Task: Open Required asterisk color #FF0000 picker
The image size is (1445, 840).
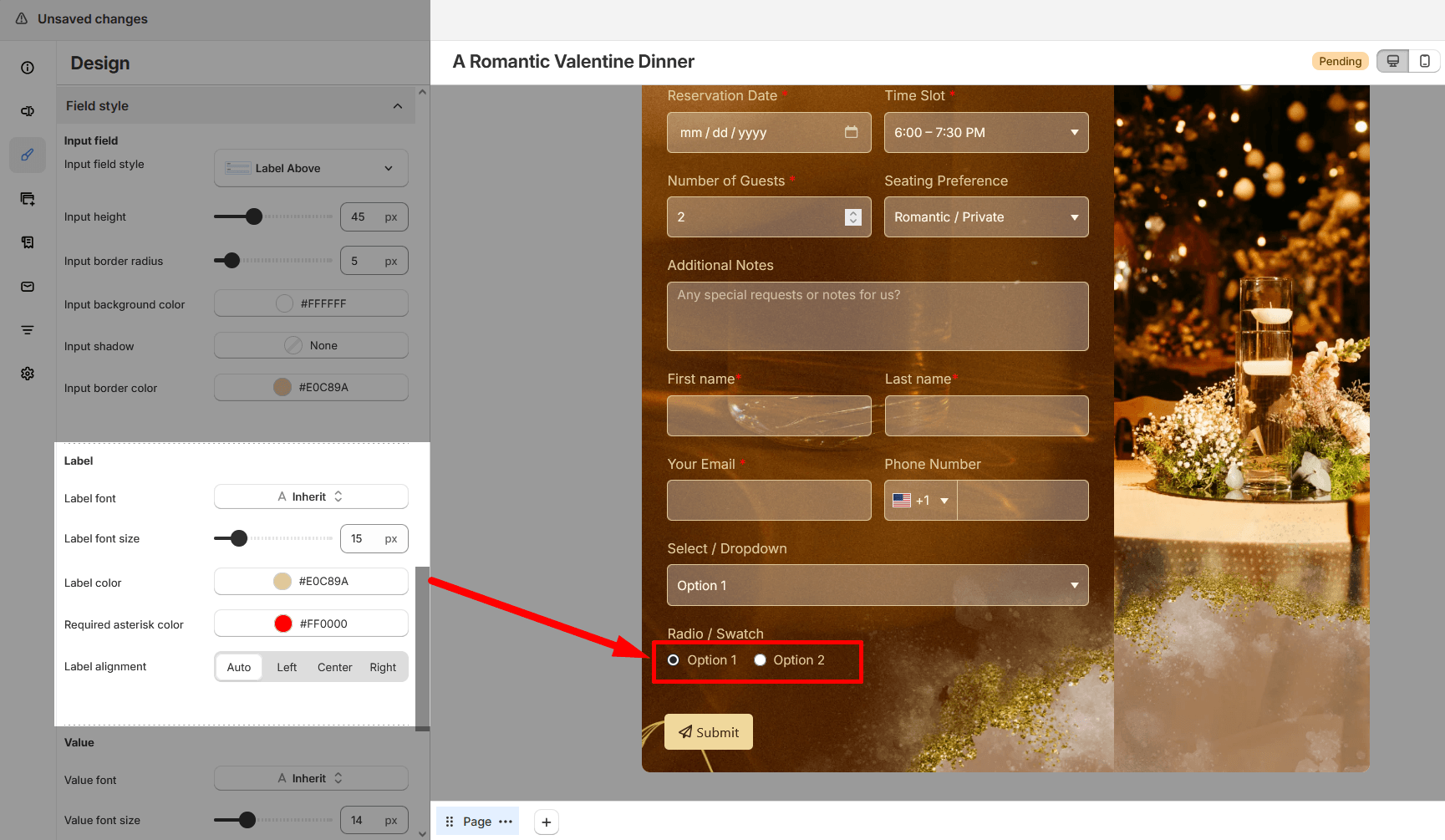Action: coord(311,624)
